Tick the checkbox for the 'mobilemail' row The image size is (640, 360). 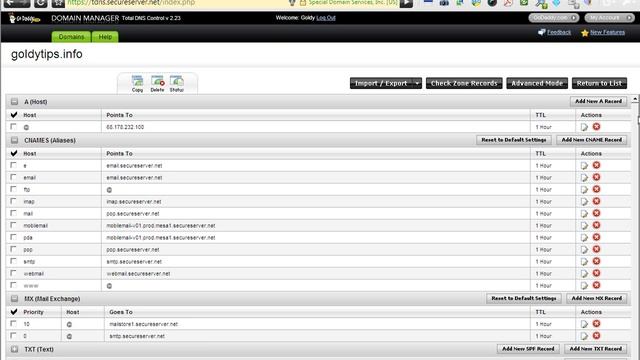point(13,225)
